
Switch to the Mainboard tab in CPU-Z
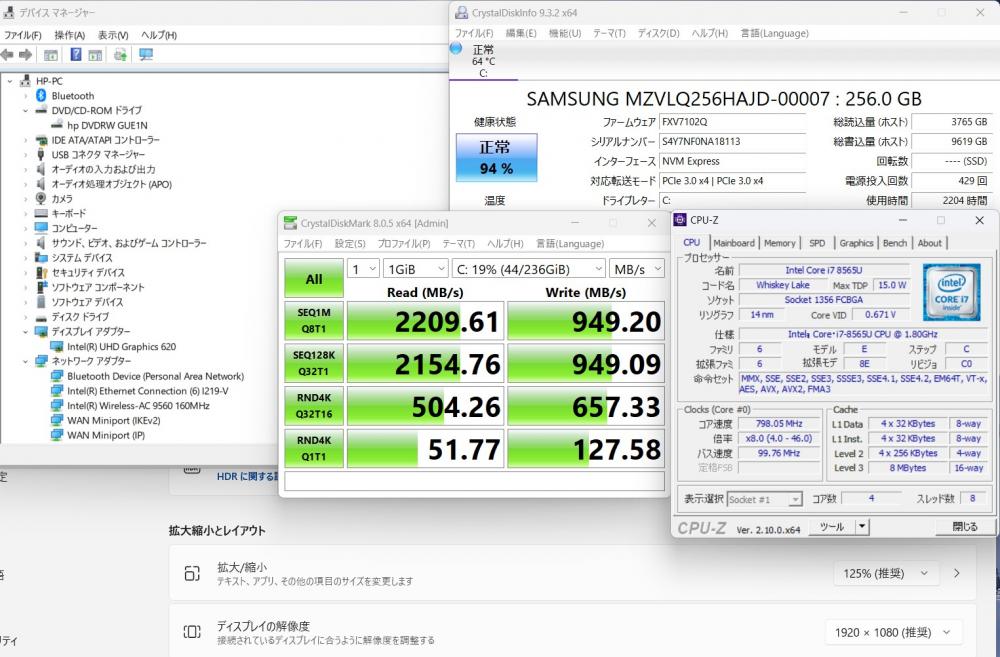(x=734, y=243)
